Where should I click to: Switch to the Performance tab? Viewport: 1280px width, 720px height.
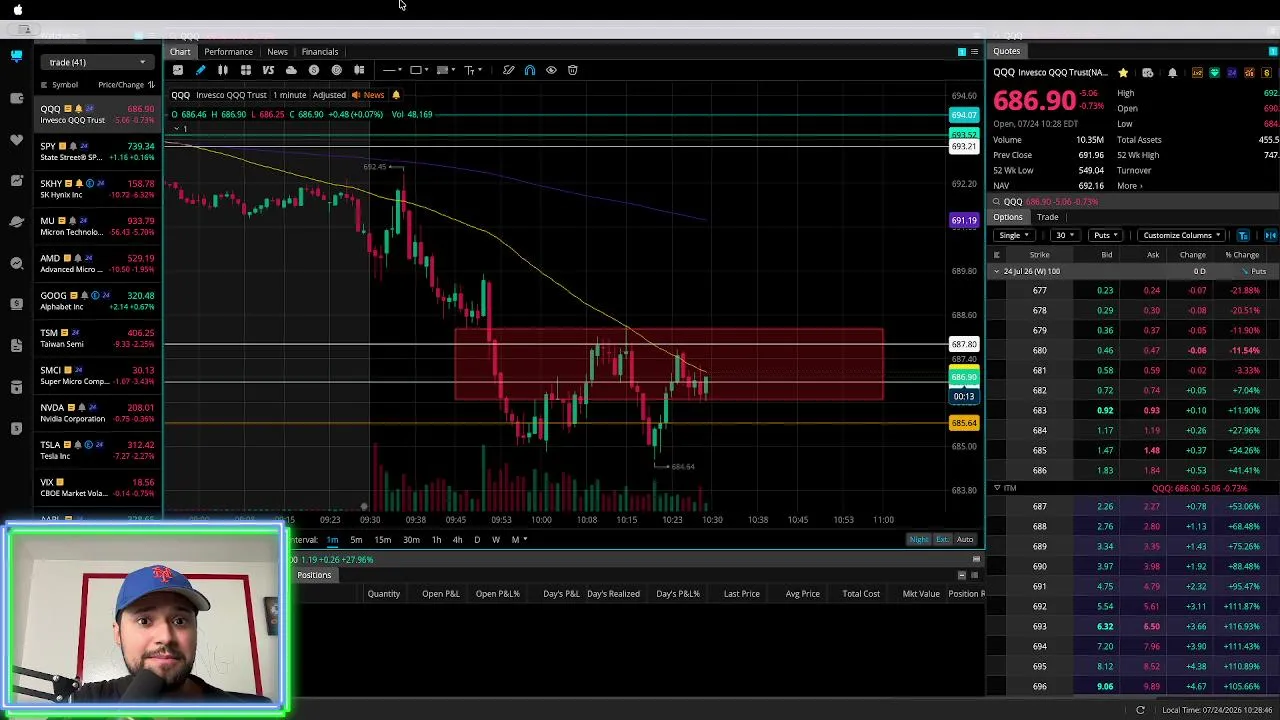[x=228, y=52]
